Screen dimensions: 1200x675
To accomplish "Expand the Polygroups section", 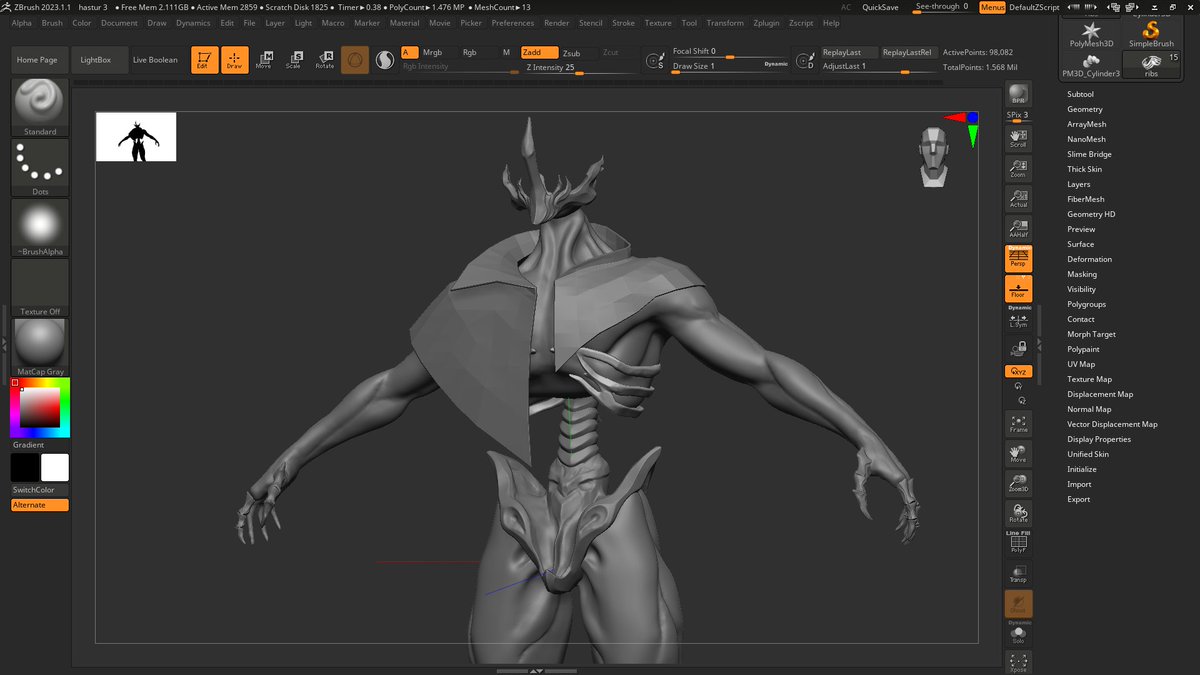I will tap(1086, 304).
